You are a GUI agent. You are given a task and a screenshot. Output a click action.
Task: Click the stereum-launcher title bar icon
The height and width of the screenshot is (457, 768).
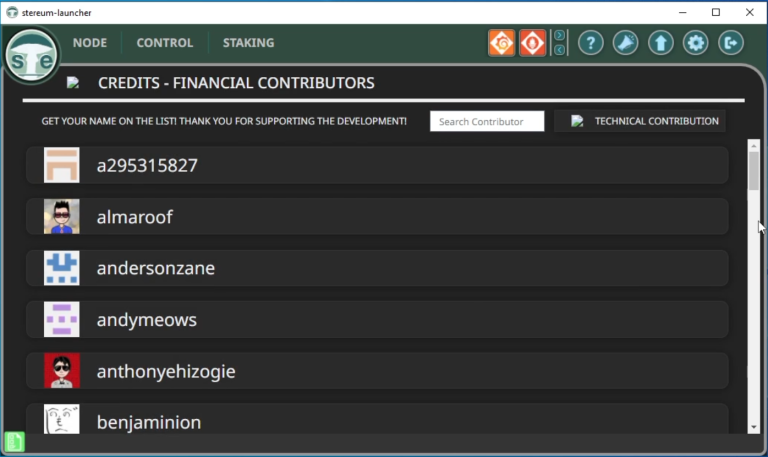(12, 12)
